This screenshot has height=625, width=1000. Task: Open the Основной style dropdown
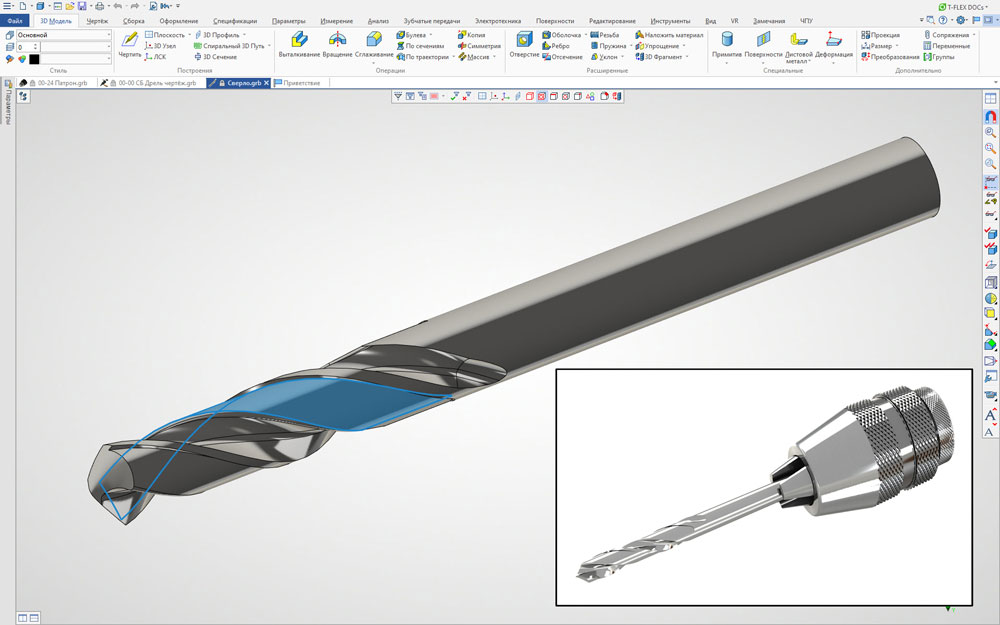coord(108,35)
